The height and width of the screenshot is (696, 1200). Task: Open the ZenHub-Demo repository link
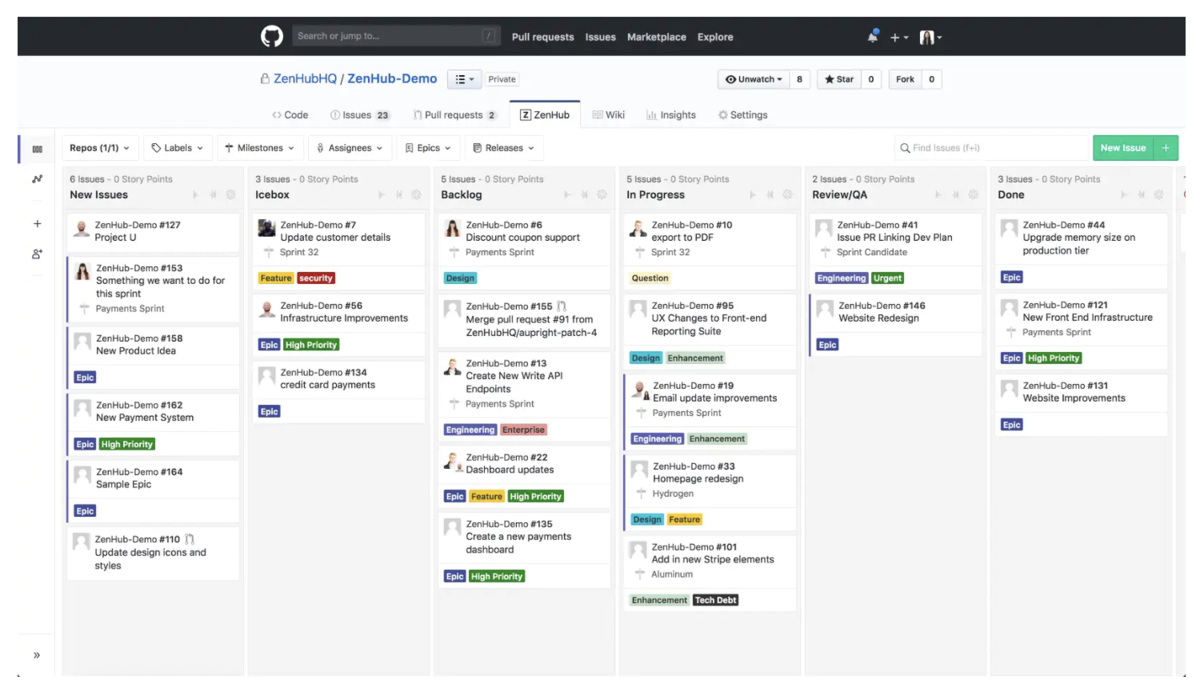click(x=392, y=79)
